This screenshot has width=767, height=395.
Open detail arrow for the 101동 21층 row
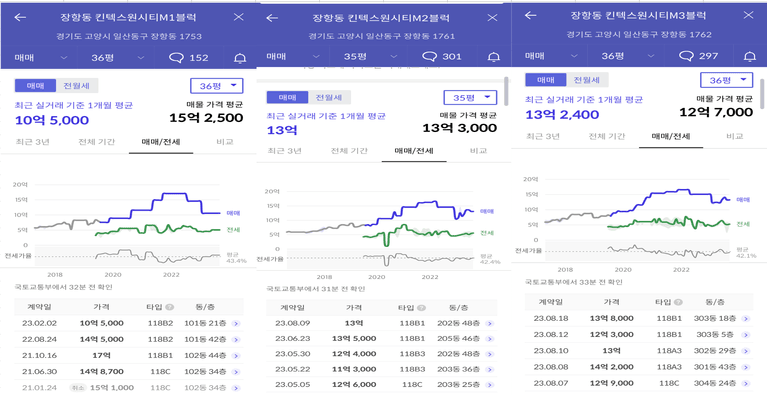236,323
